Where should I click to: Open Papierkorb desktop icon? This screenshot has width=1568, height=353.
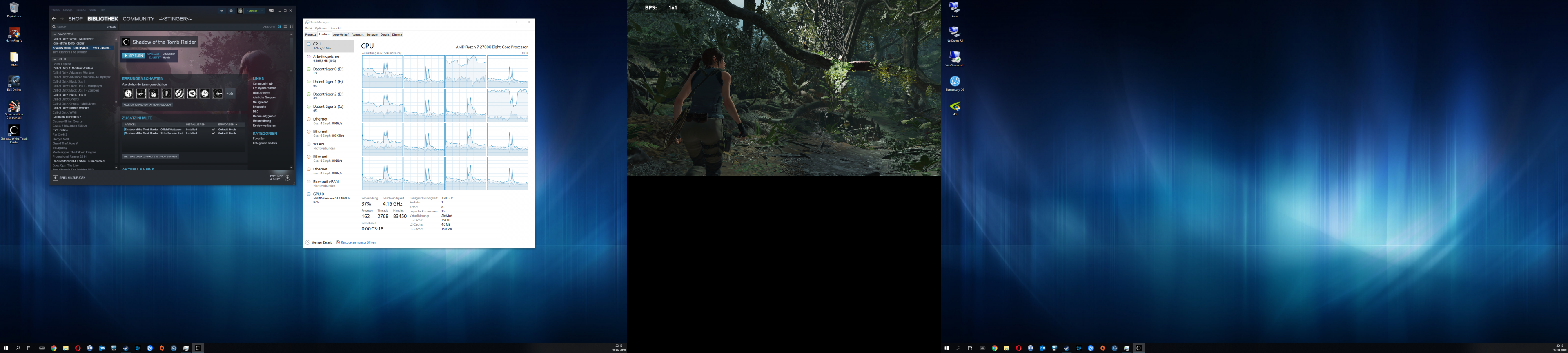[13, 10]
